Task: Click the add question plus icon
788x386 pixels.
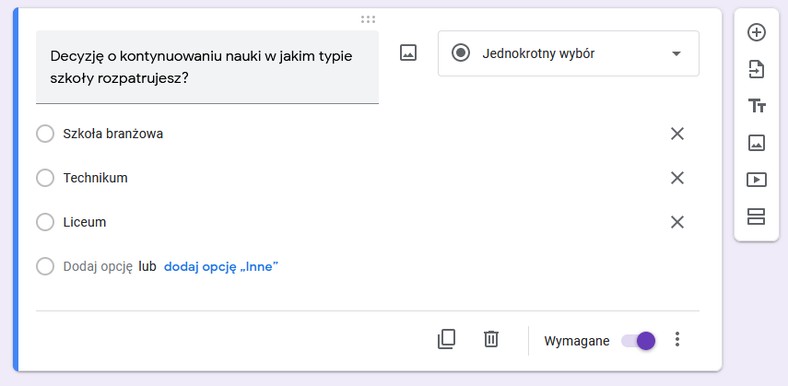Action: pyautogui.click(x=756, y=33)
